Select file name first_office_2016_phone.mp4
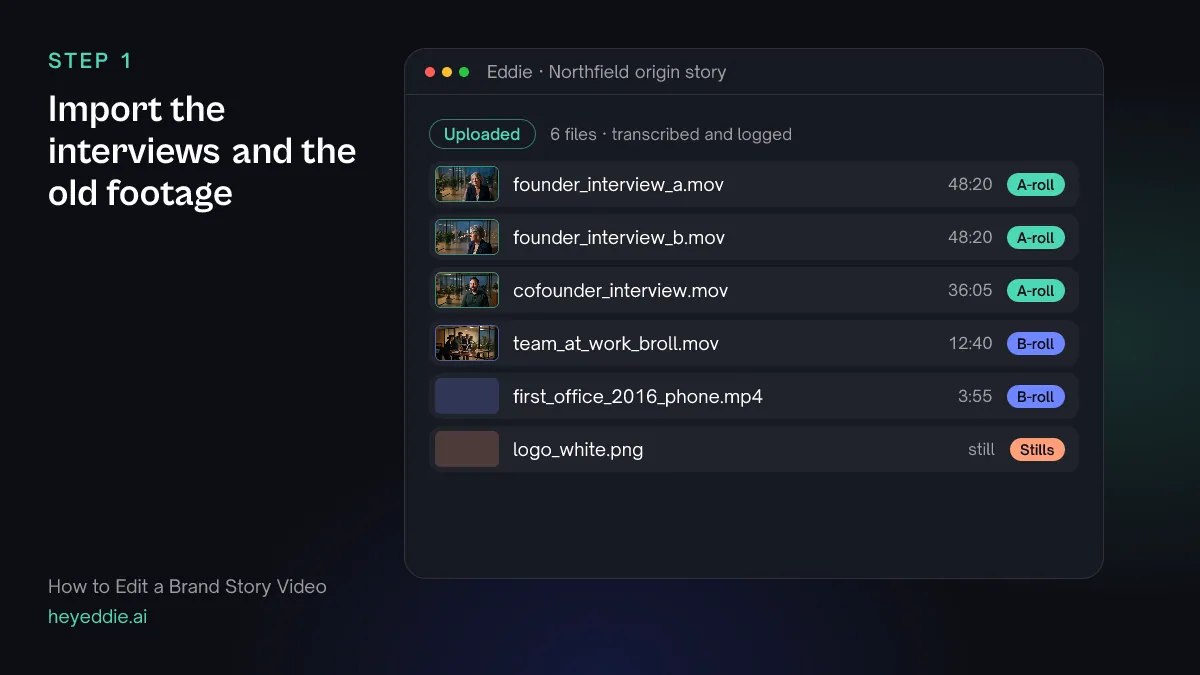 (638, 397)
